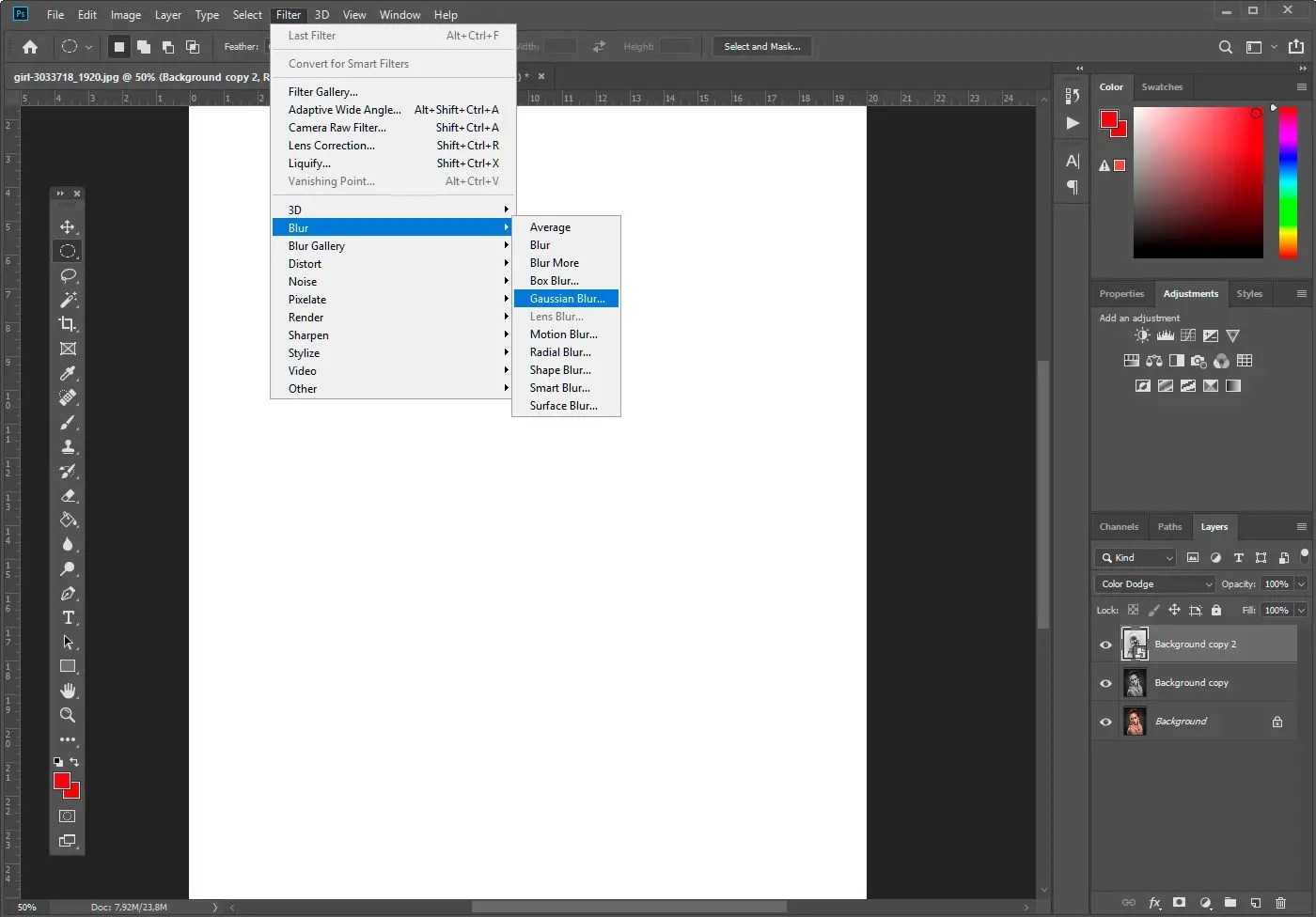The image size is (1316, 917).
Task: Hide the Background copy layer
Action: tap(1105, 683)
